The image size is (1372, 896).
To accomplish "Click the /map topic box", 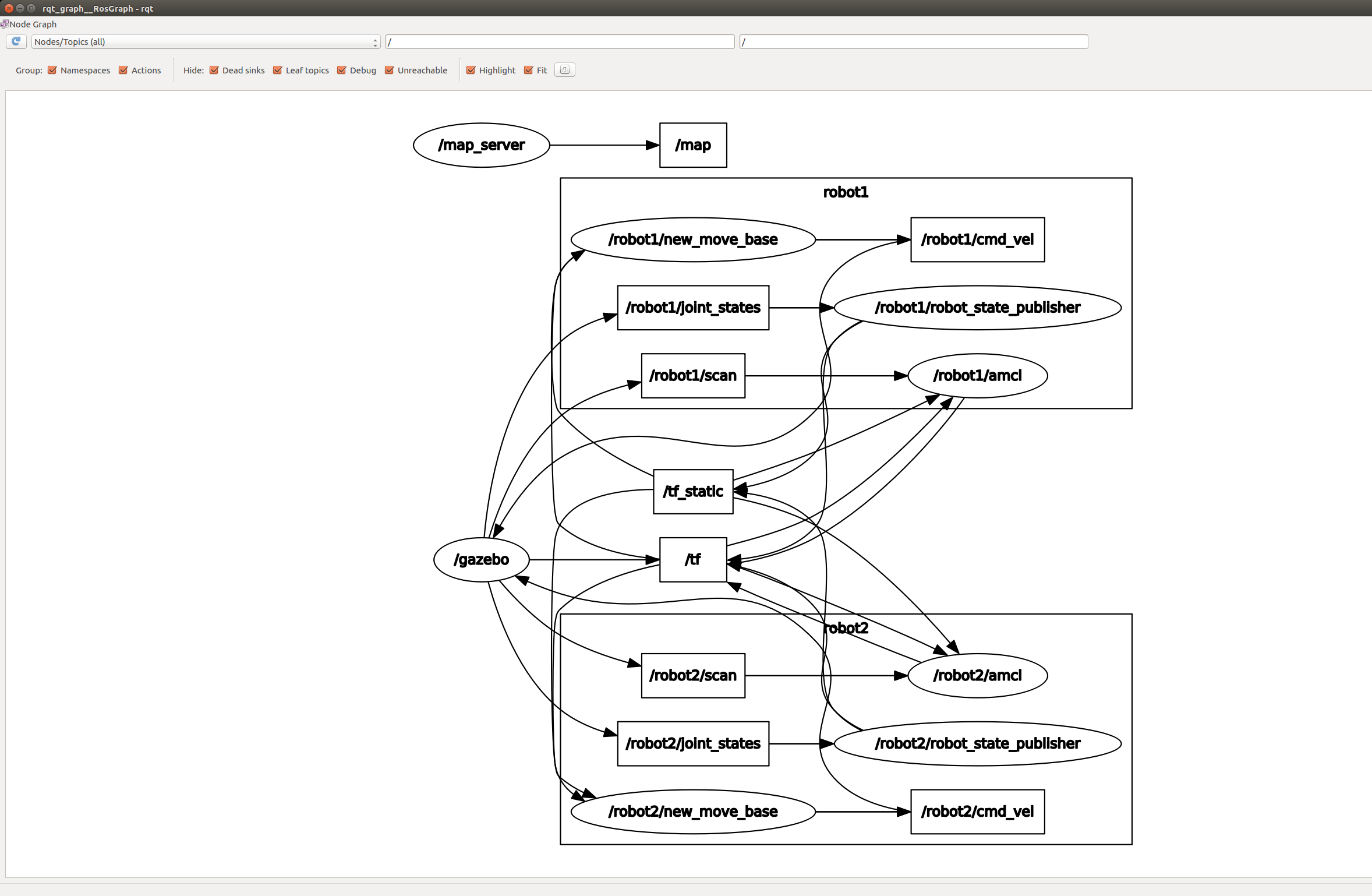I will [x=693, y=145].
